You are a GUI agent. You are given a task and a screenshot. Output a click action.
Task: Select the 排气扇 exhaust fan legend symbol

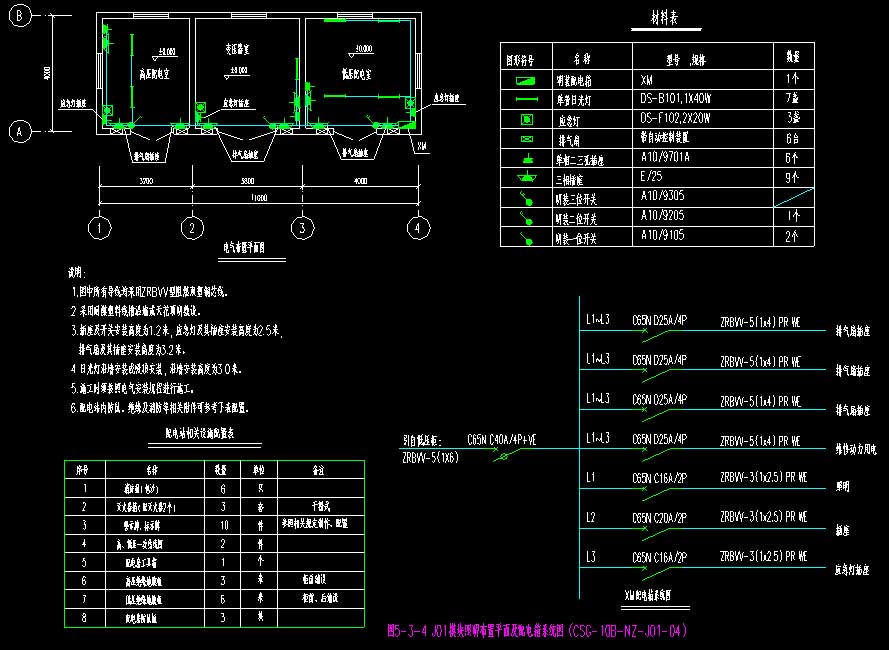527,139
